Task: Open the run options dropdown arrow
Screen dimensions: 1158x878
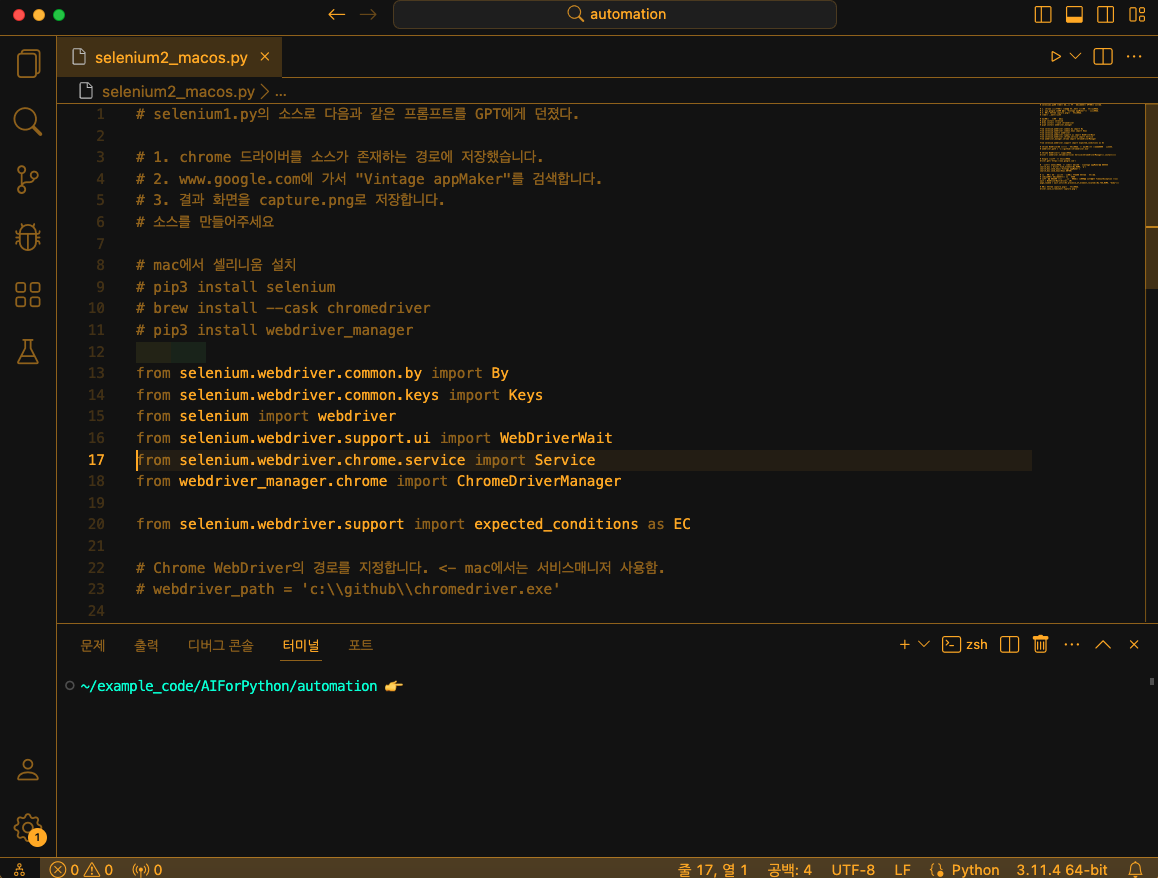Action: pyautogui.click(x=1075, y=57)
